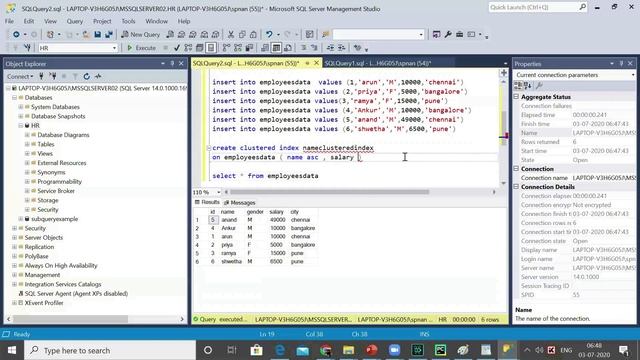
Task: Toggle Include Live Query Statistics
Action: [x=238, y=48]
